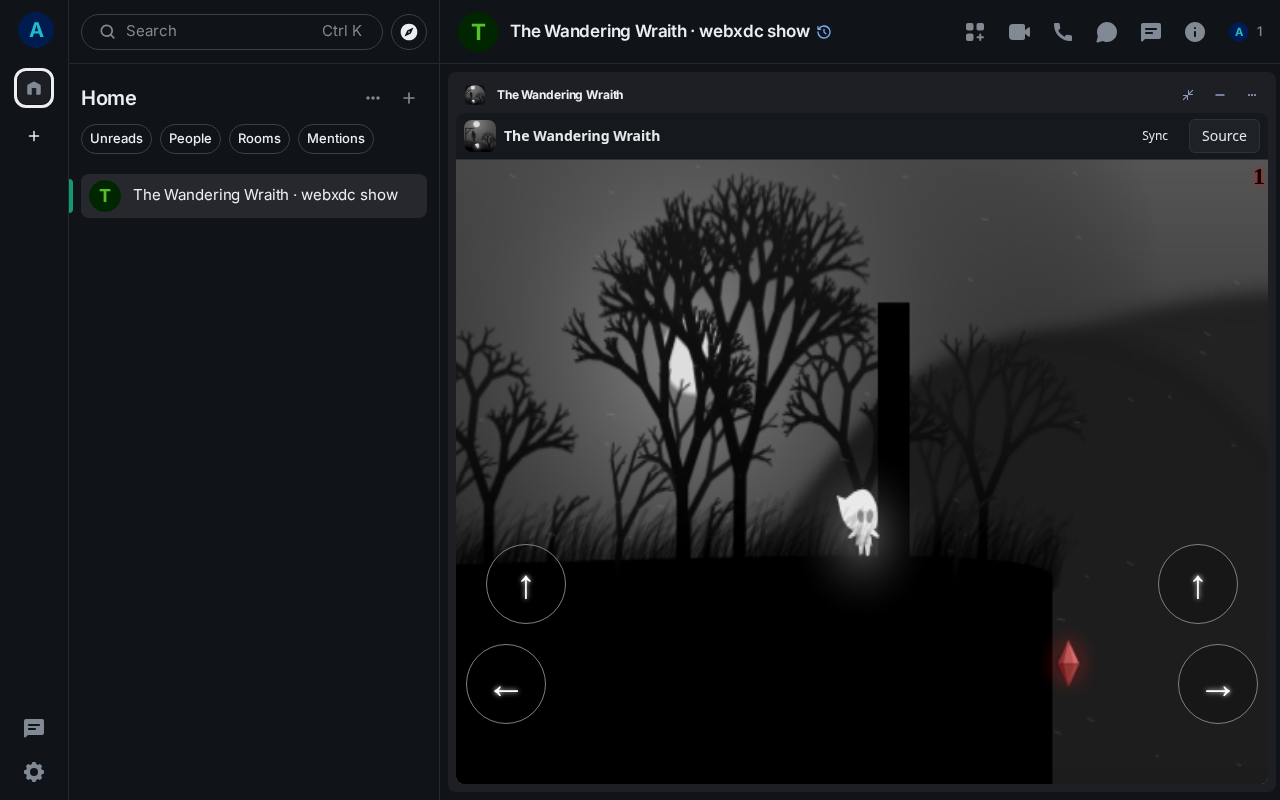Filter rooms by People
Screen dimensions: 1280x800
[x=190, y=139]
